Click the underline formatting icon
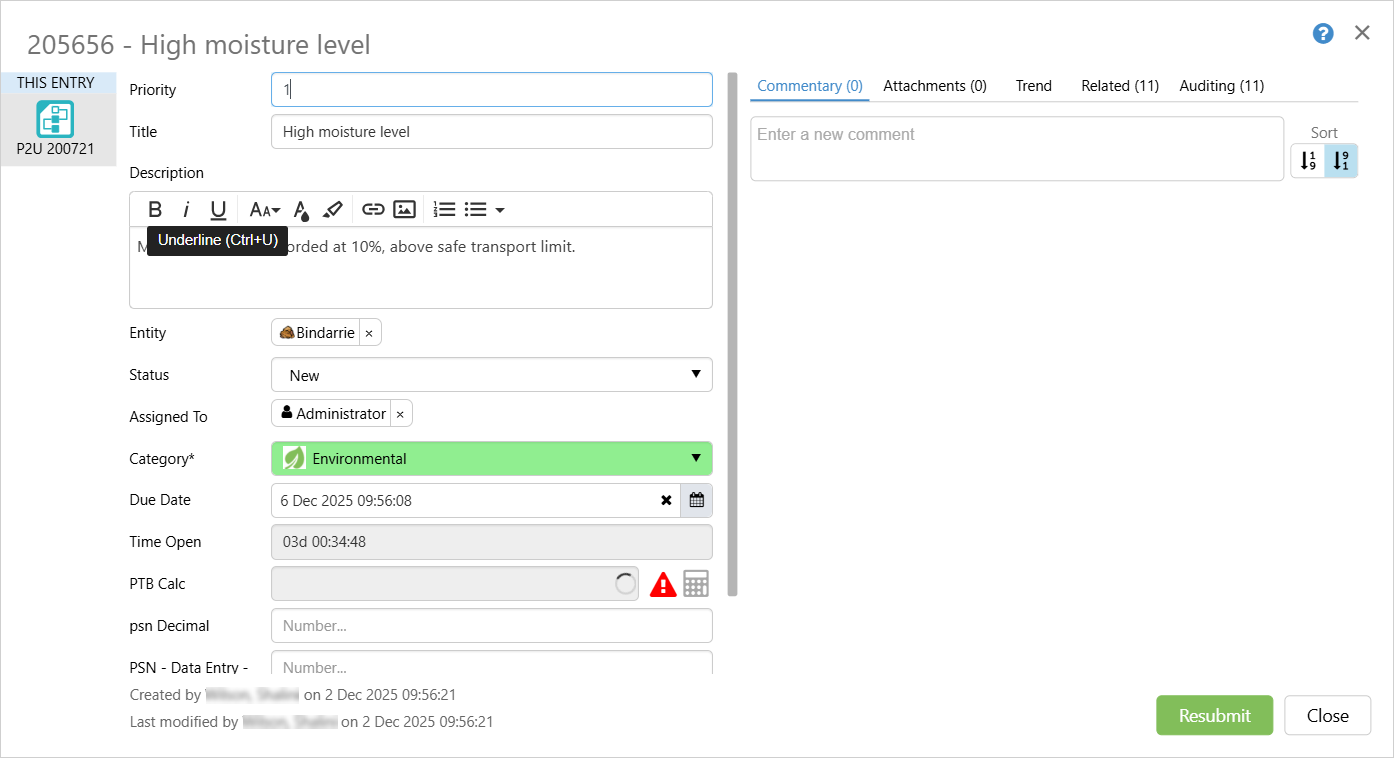Viewport: 1394px width, 758px height. pos(218,209)
